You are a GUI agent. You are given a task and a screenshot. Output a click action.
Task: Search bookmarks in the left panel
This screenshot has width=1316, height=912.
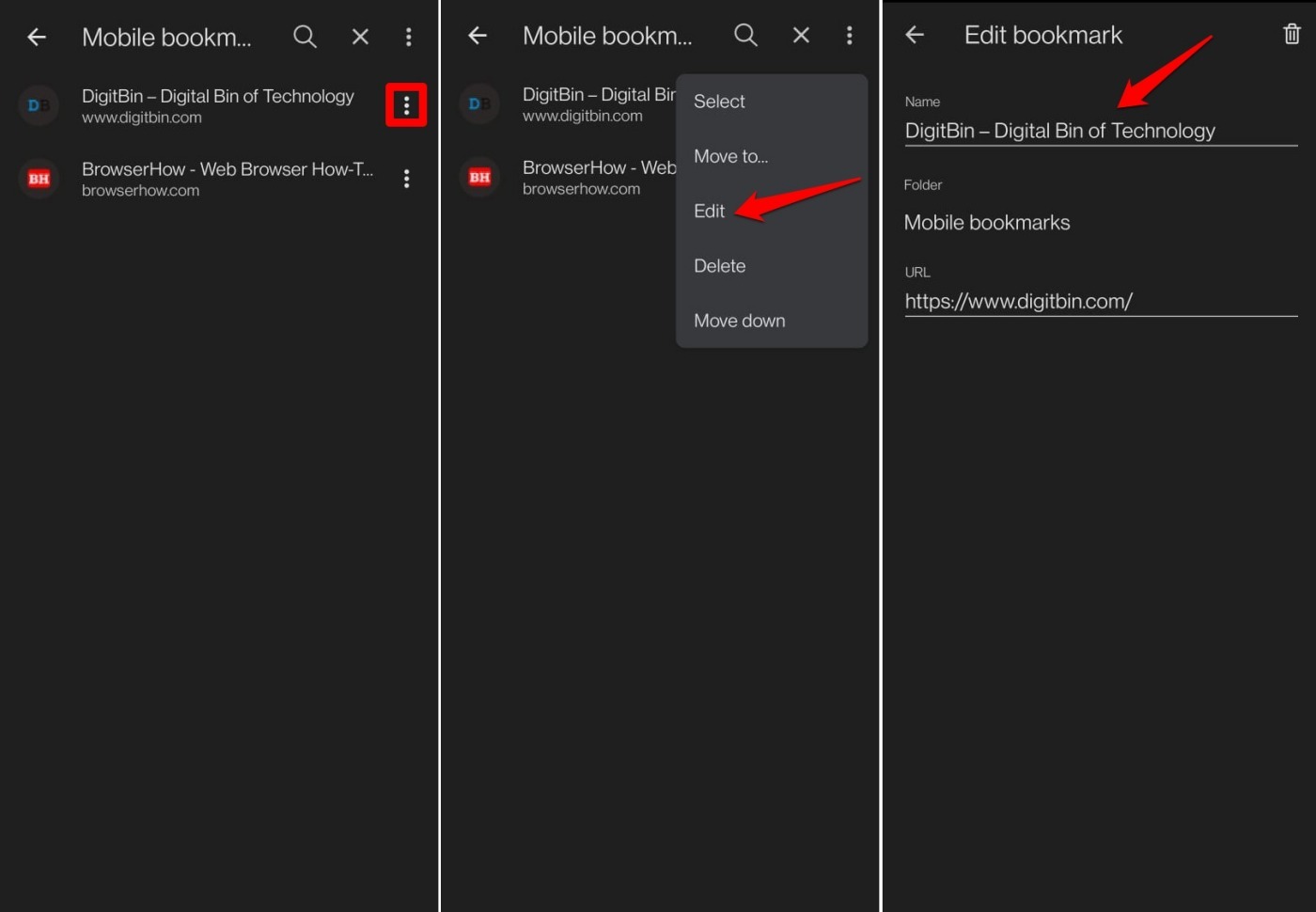[305, 37]
